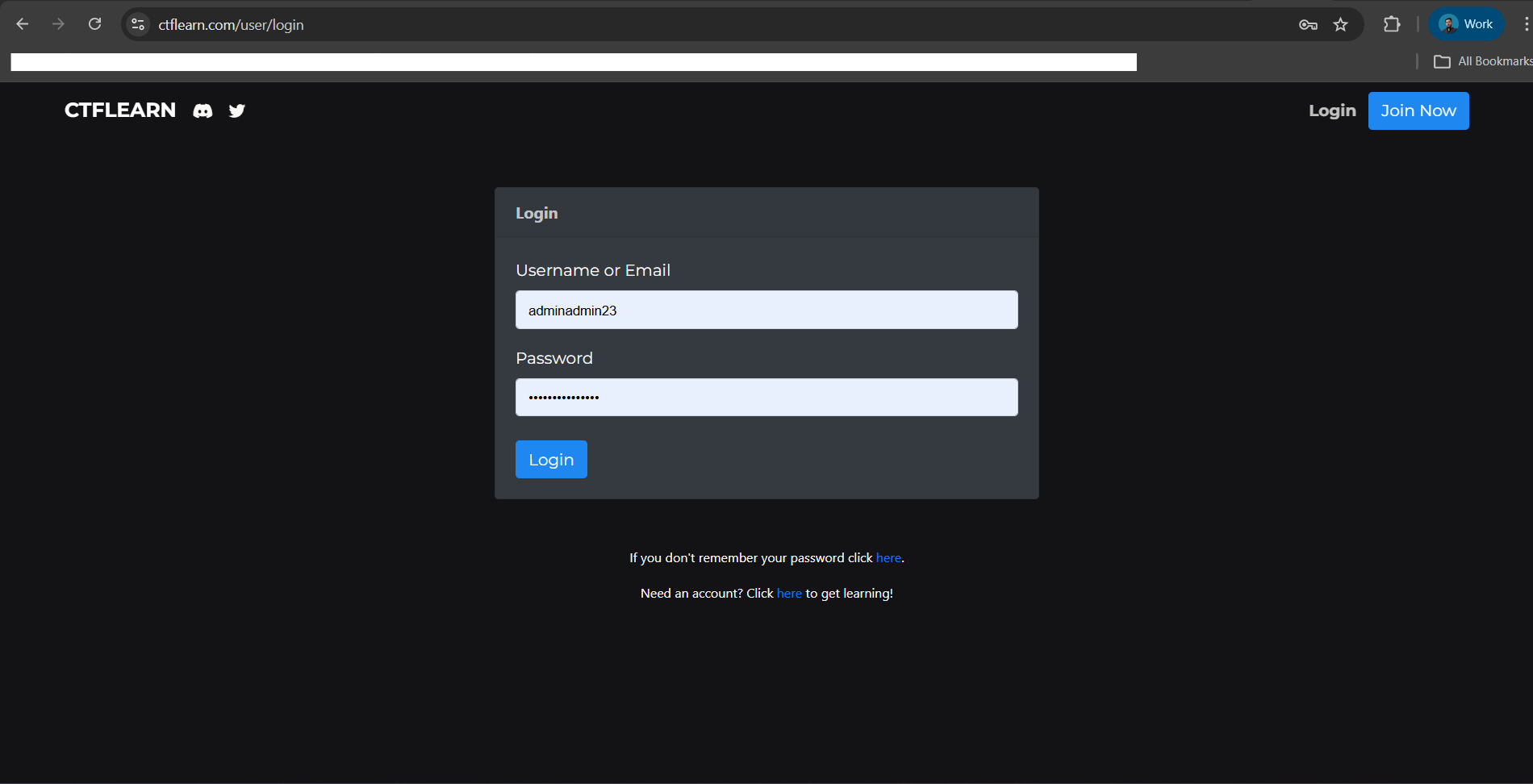The width and height of the screenshot is (1533, 784).
Task: Open the CTFlearn Discord icon link
Action: 203,111
